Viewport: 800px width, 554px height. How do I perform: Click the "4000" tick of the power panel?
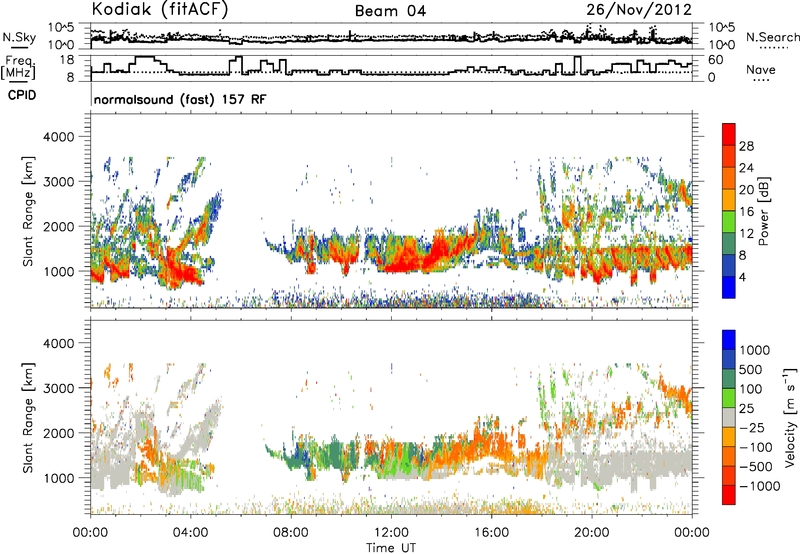click(59, 137)
